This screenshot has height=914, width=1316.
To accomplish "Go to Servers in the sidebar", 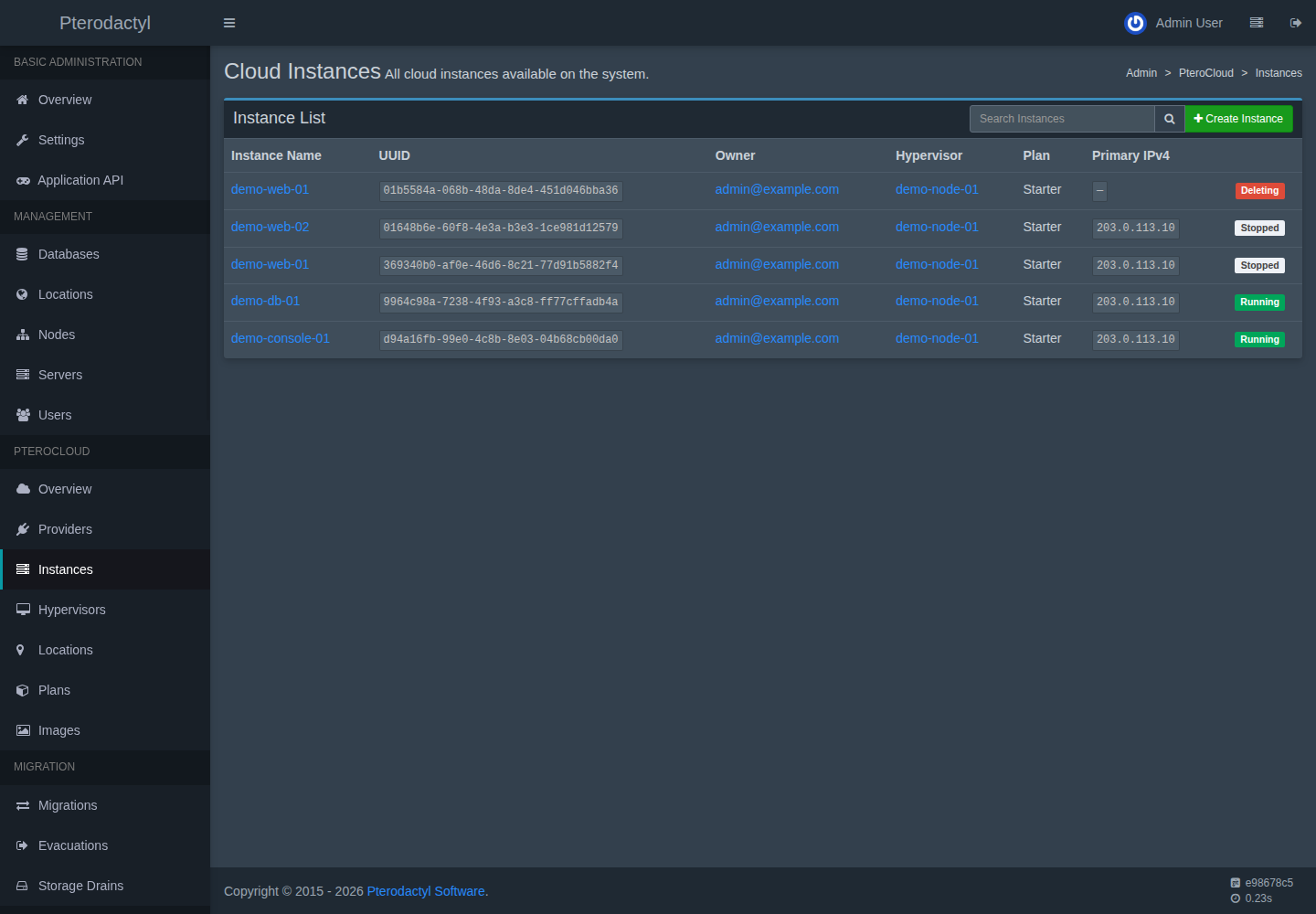I will click(105, 375).
